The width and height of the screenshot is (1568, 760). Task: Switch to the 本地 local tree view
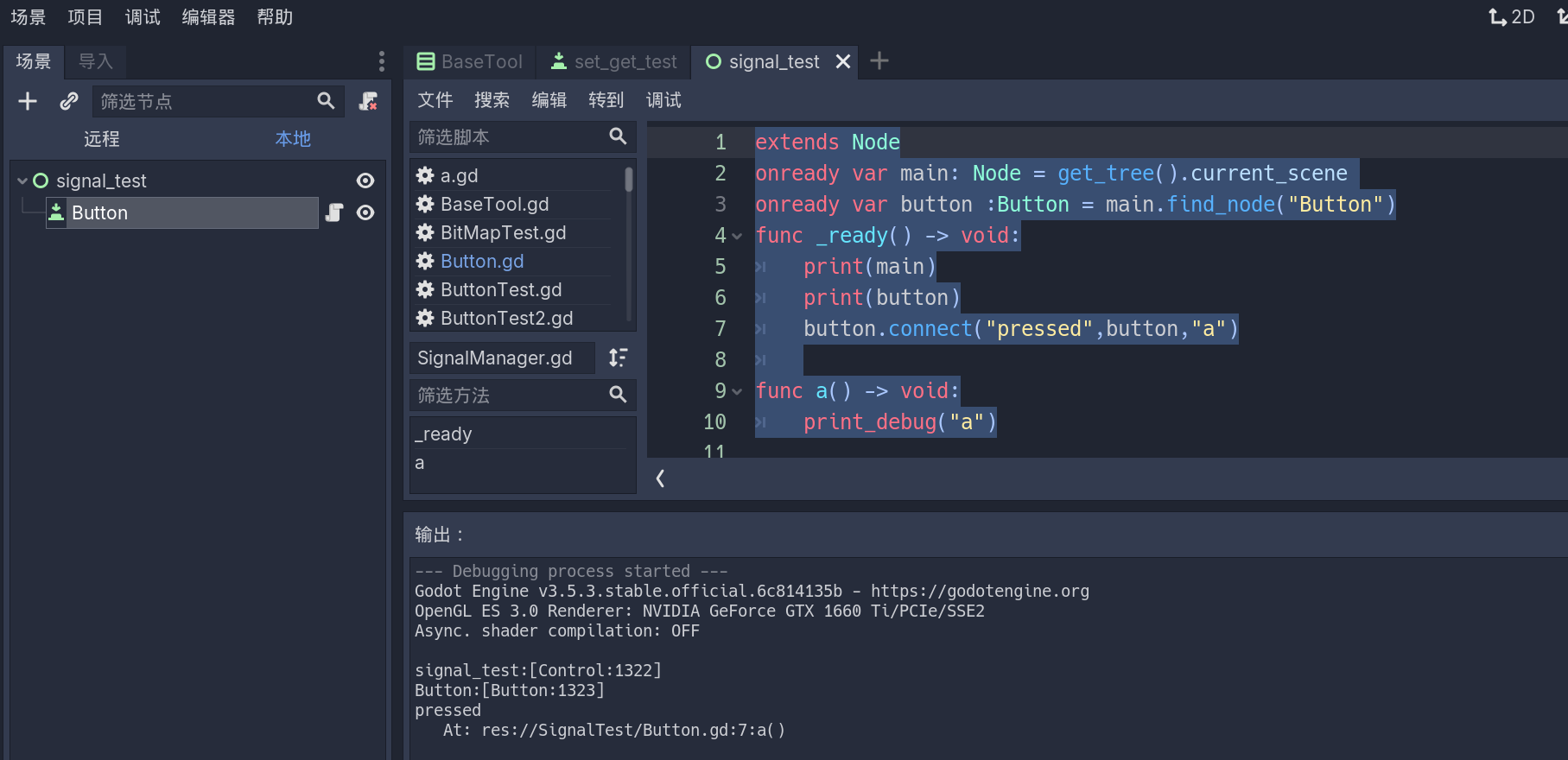[x=293, y=138]
